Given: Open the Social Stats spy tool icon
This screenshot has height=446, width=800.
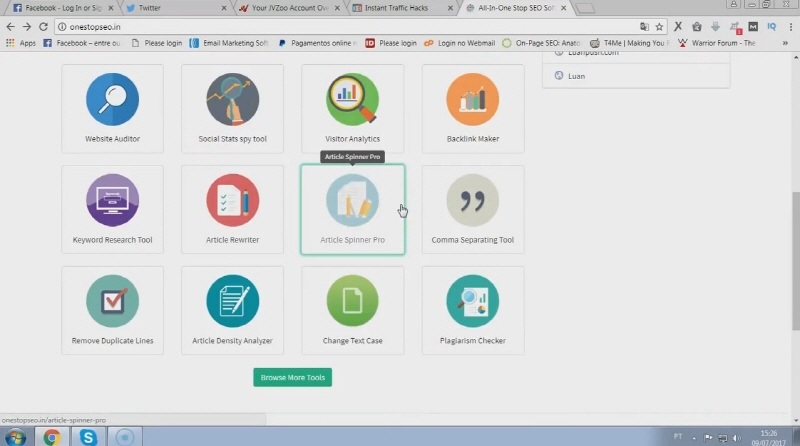Looking at the screenshot, I should point(233,99).
